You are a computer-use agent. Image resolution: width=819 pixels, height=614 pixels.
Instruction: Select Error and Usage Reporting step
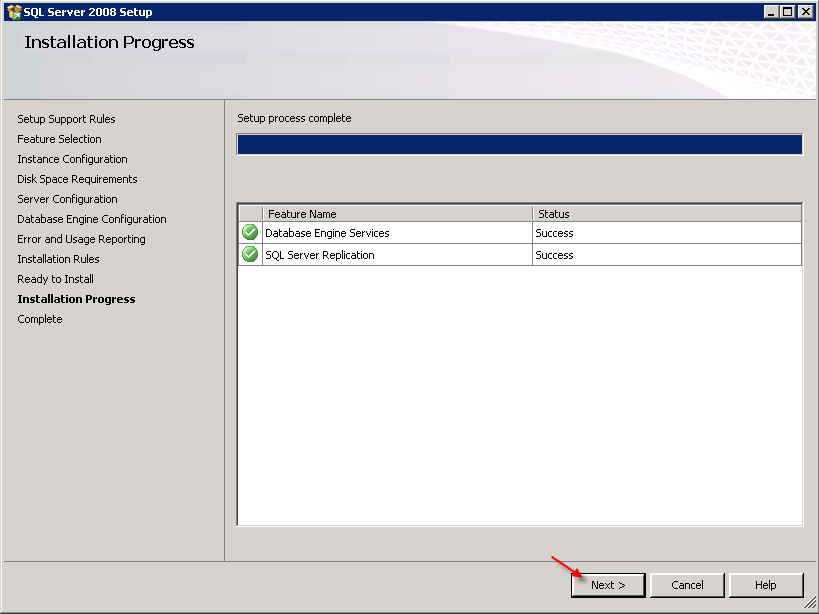click(x=81, y=239)
